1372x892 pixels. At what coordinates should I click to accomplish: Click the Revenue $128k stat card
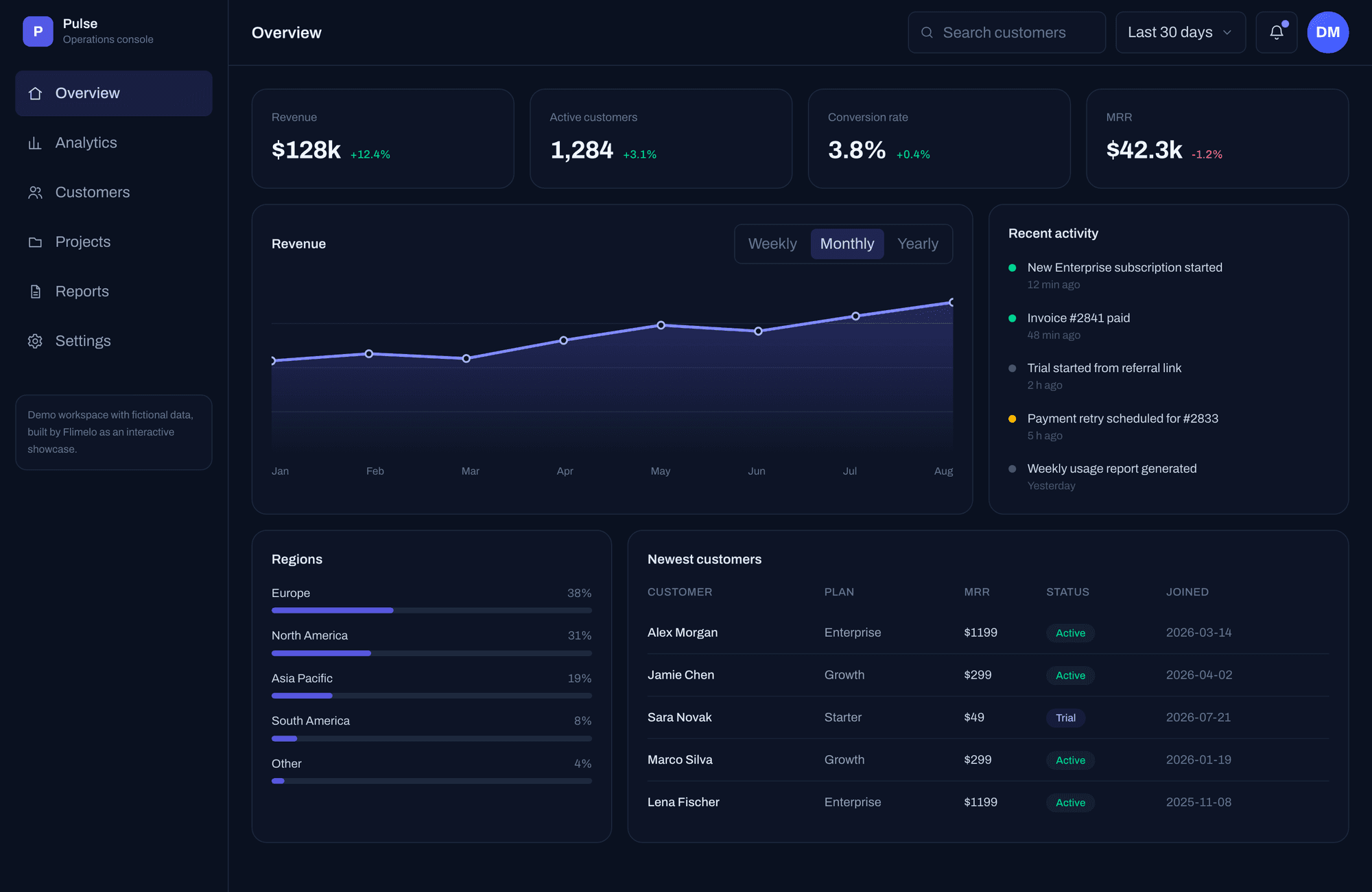(x=383, y=139)
